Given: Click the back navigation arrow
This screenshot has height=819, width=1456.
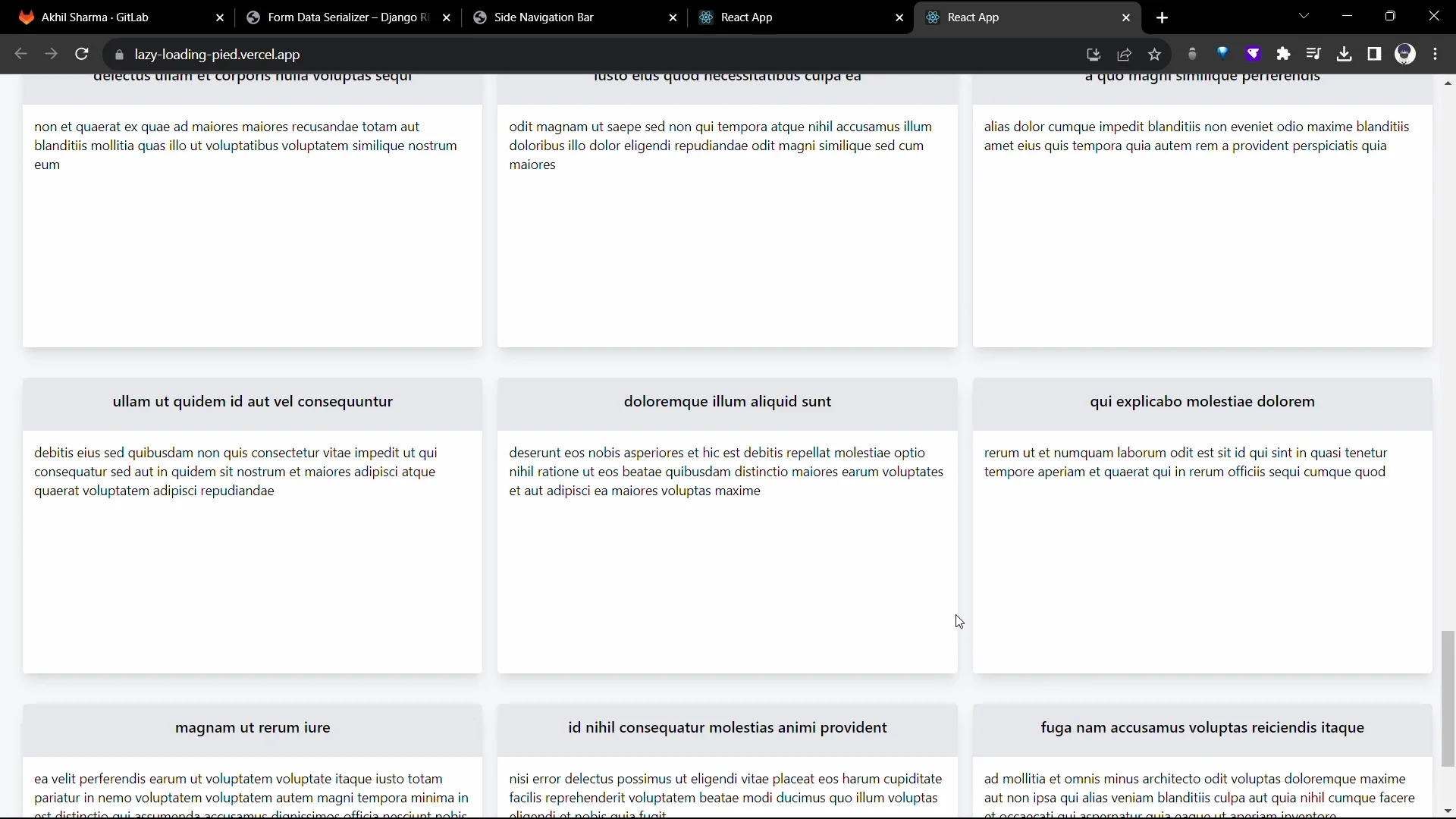Looking at the screenshot, I should [x=20, y=54].
